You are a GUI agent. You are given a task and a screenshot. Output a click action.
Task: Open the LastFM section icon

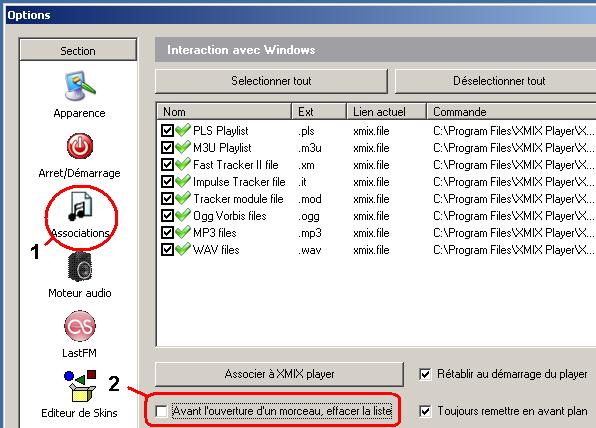(80, 326)
